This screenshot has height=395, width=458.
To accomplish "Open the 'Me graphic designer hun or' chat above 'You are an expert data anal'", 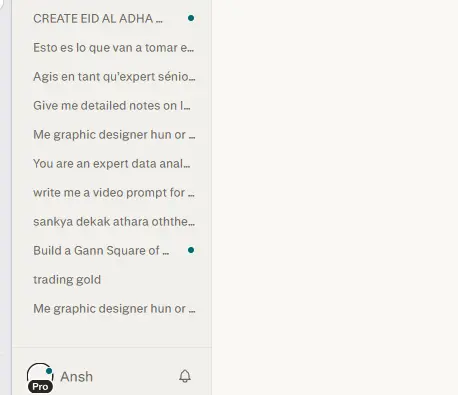I will [114, 135].
